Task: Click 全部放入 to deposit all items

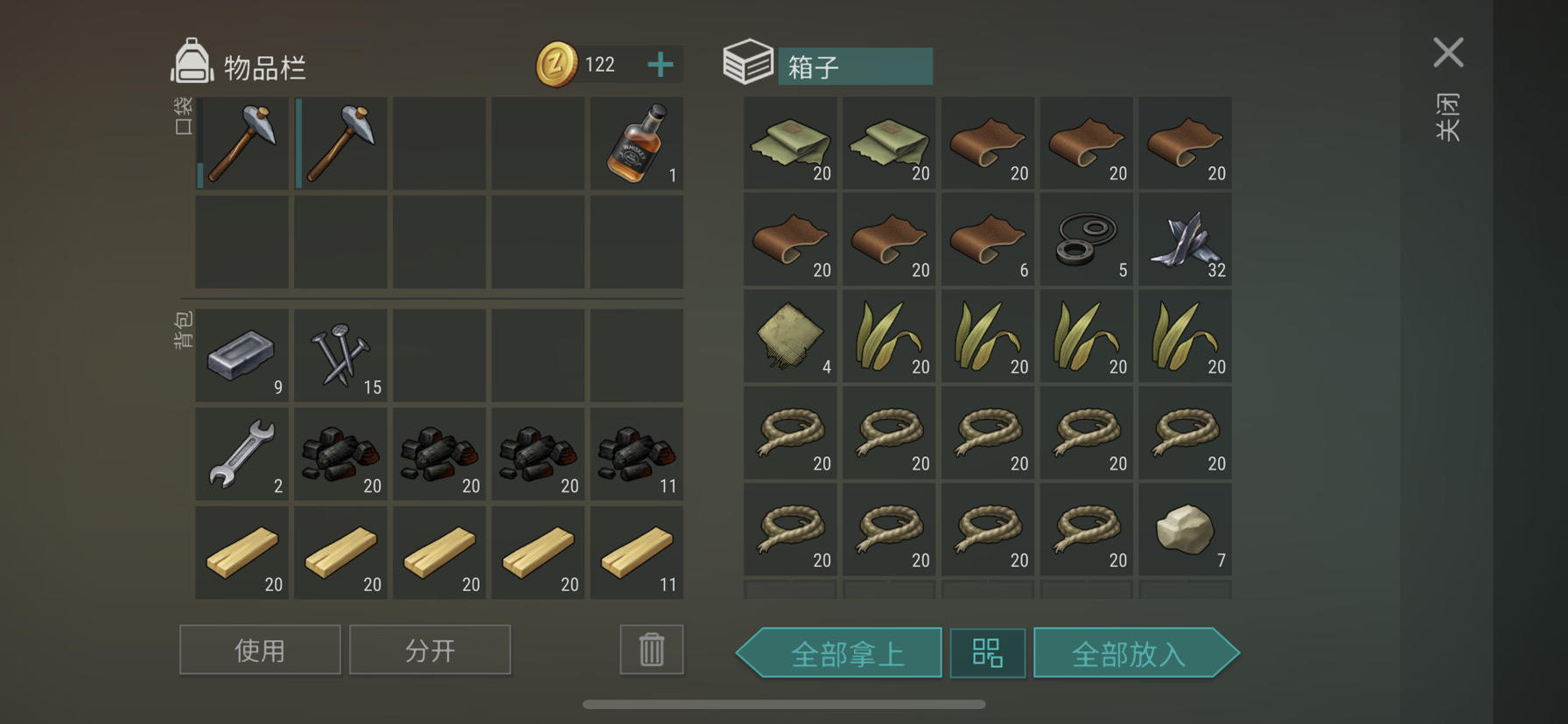Action: click(1136, 653)
